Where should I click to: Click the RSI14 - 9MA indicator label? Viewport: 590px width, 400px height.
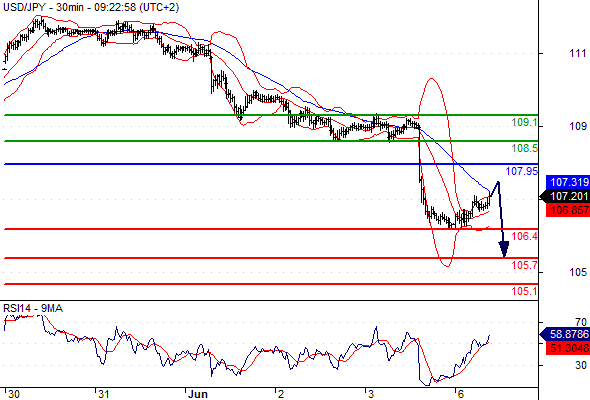coord(33,309)
